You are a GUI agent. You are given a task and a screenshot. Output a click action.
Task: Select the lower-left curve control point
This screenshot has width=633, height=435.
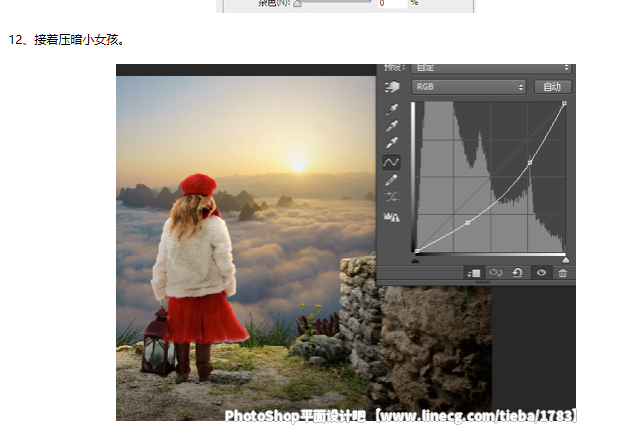[x=467, y=223]
